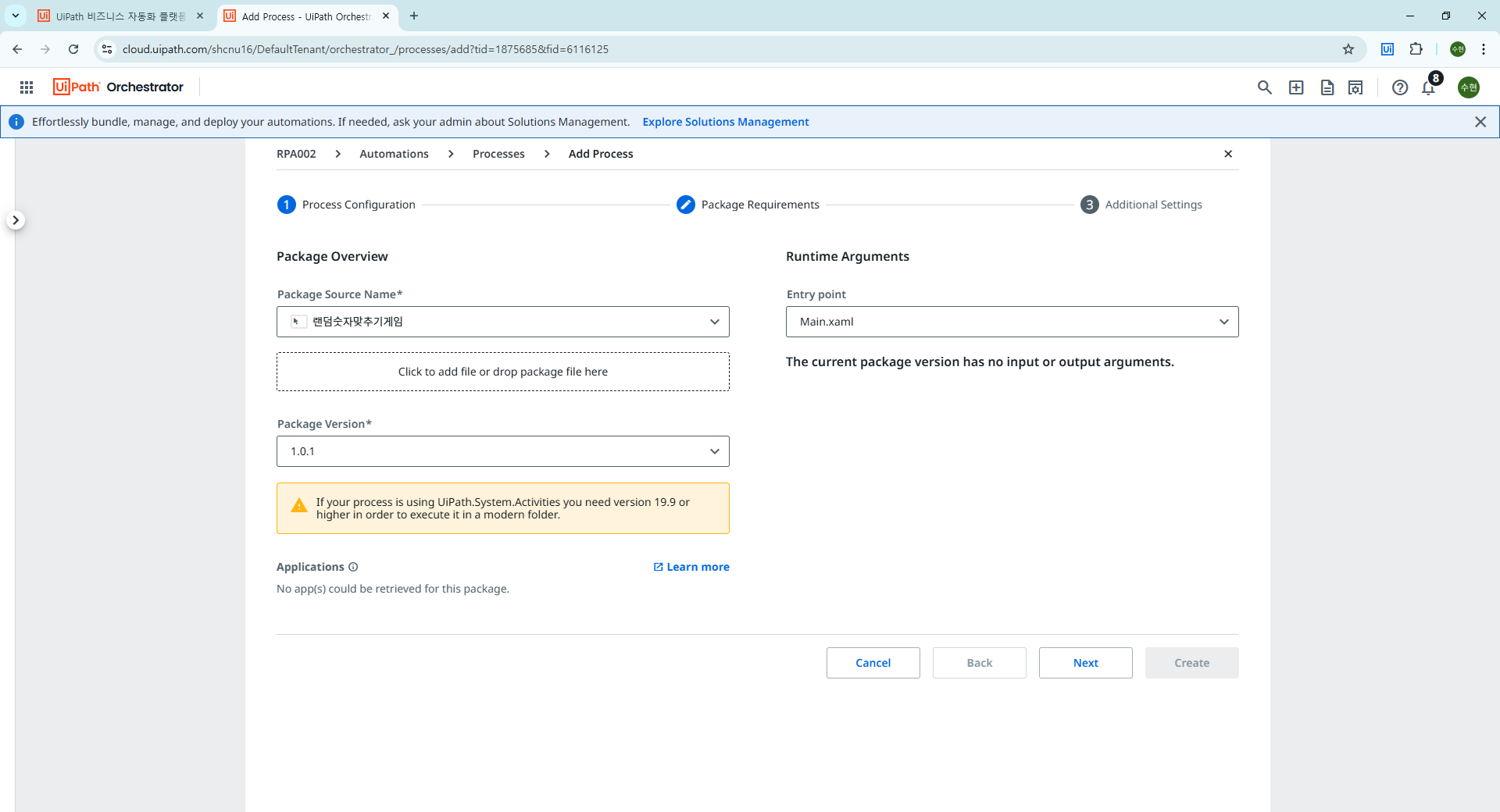Open the UiPath browser extension icon

pyautogui.click(x=1387, y=49)
